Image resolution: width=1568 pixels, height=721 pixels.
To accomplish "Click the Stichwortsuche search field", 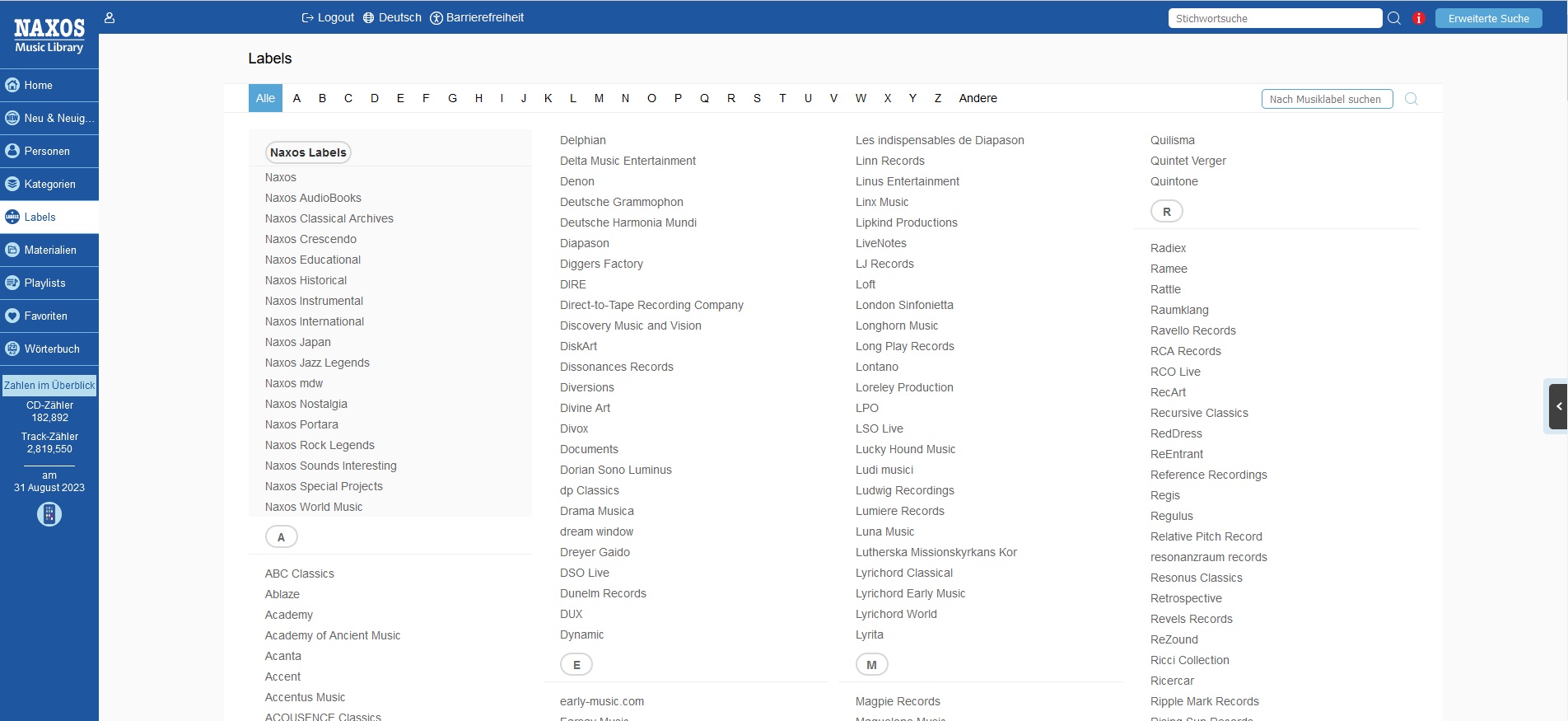I will [x=1274, y=18].
